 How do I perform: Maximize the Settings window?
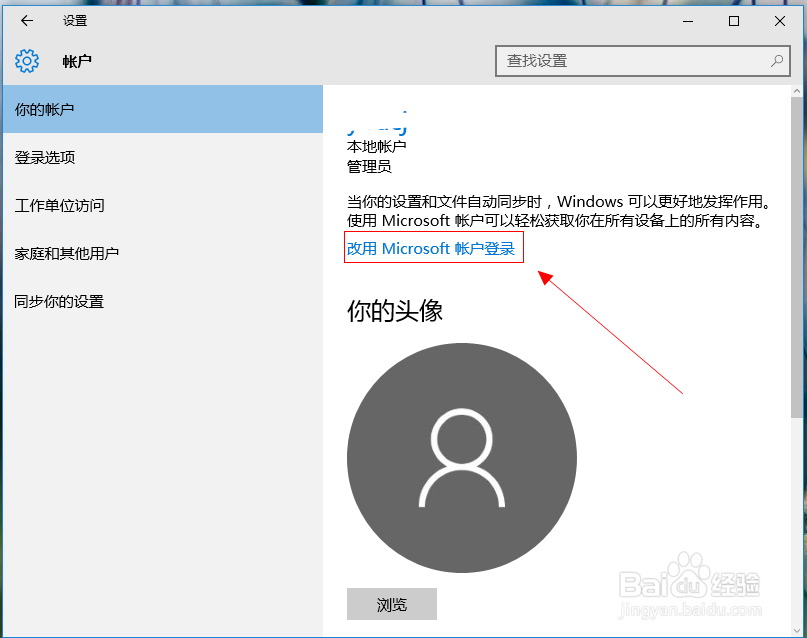(x=734, y=21)
